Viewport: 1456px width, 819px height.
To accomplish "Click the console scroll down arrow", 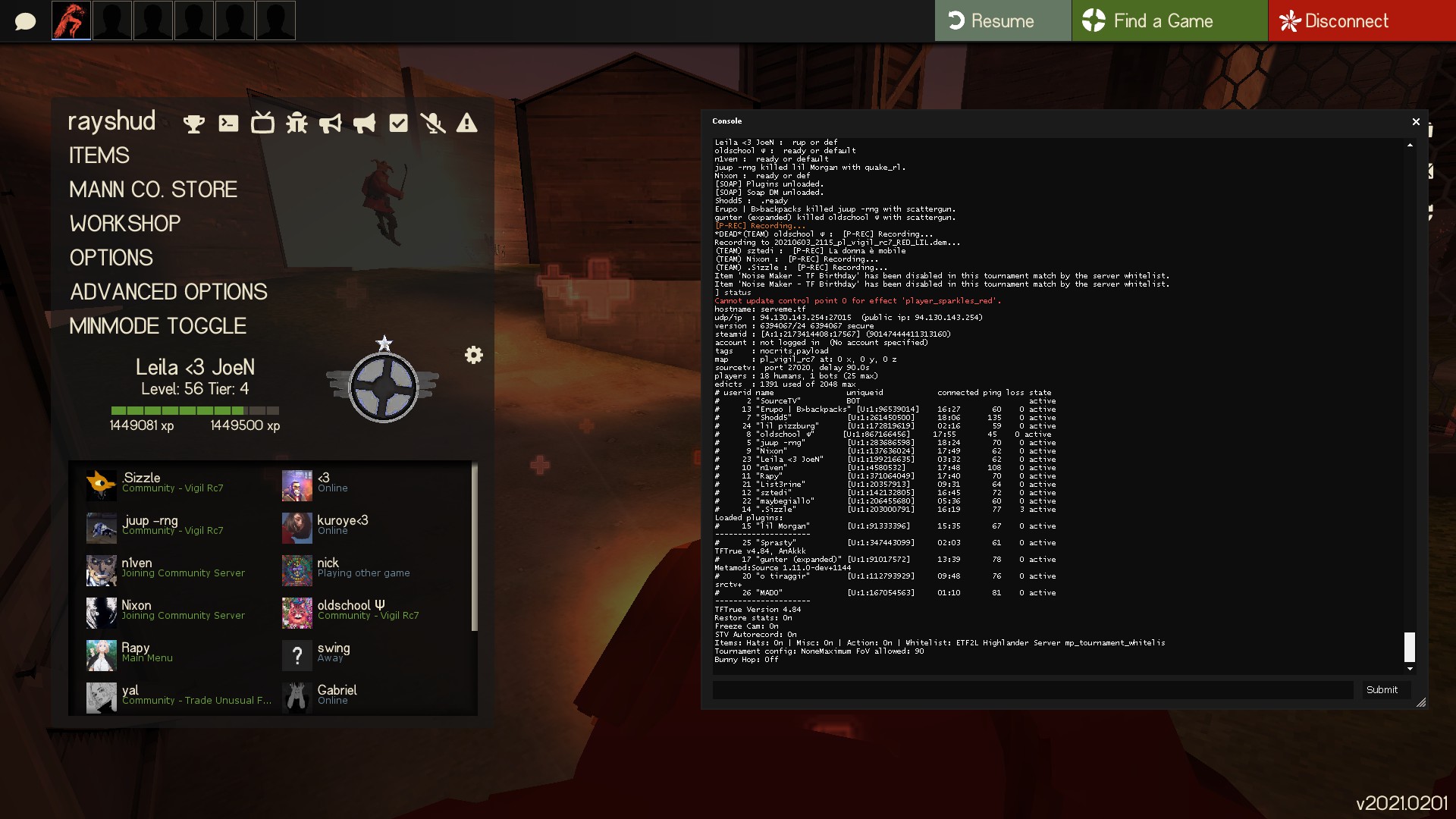I will click(x=1410, y=669).
